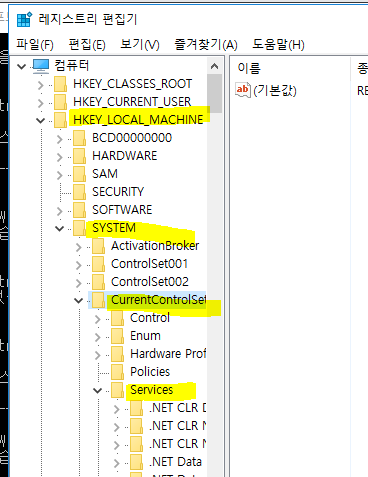The height and width of the screenshot is (477, 368).
Task: Expand the HARDWARE chevron
Action: click(x=60, y=157)
